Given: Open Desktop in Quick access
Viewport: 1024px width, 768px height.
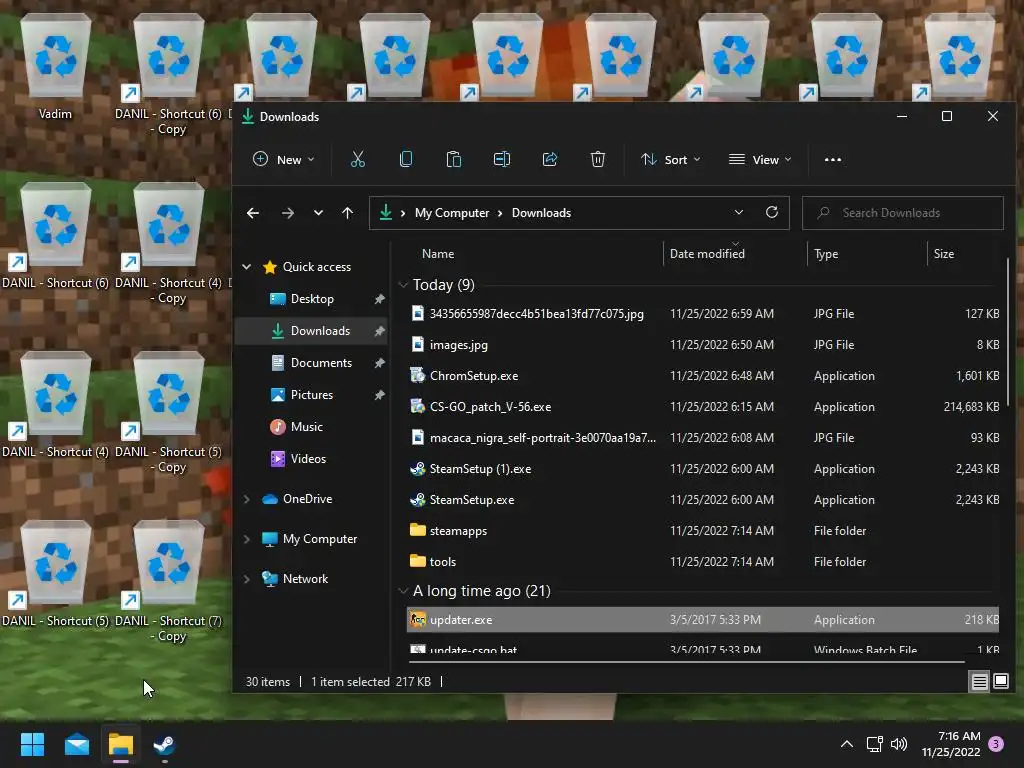Looking at the screenshot, I should point(312,299).
